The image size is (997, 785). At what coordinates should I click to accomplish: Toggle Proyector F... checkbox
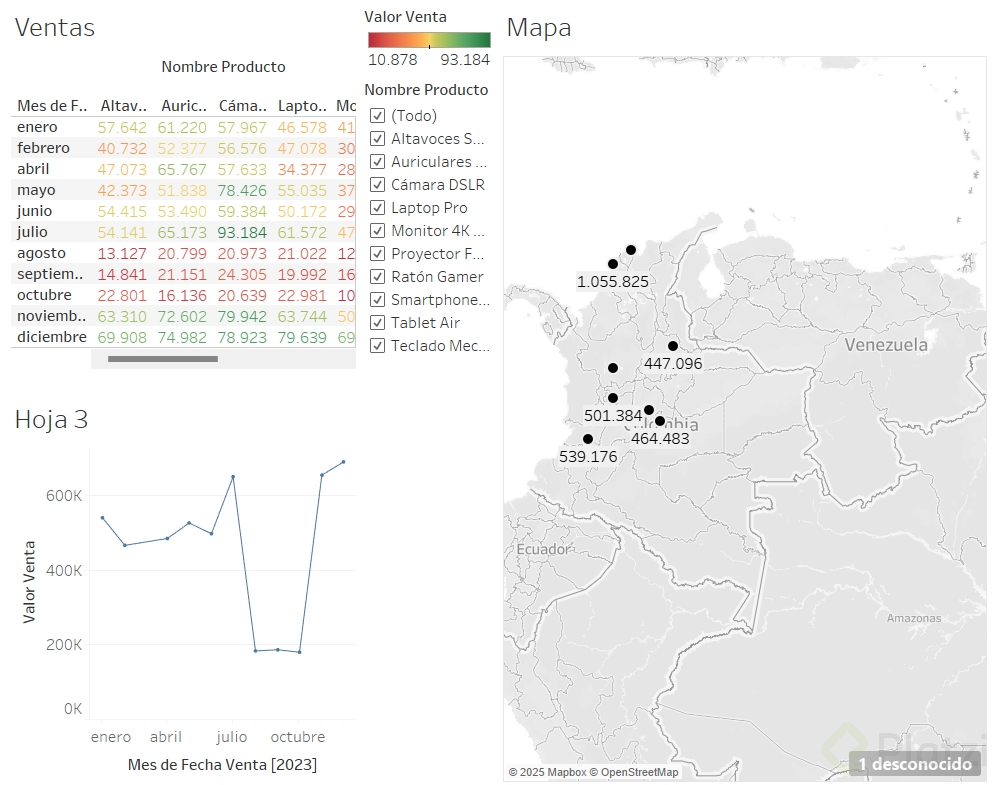click(x=378, y=254)
